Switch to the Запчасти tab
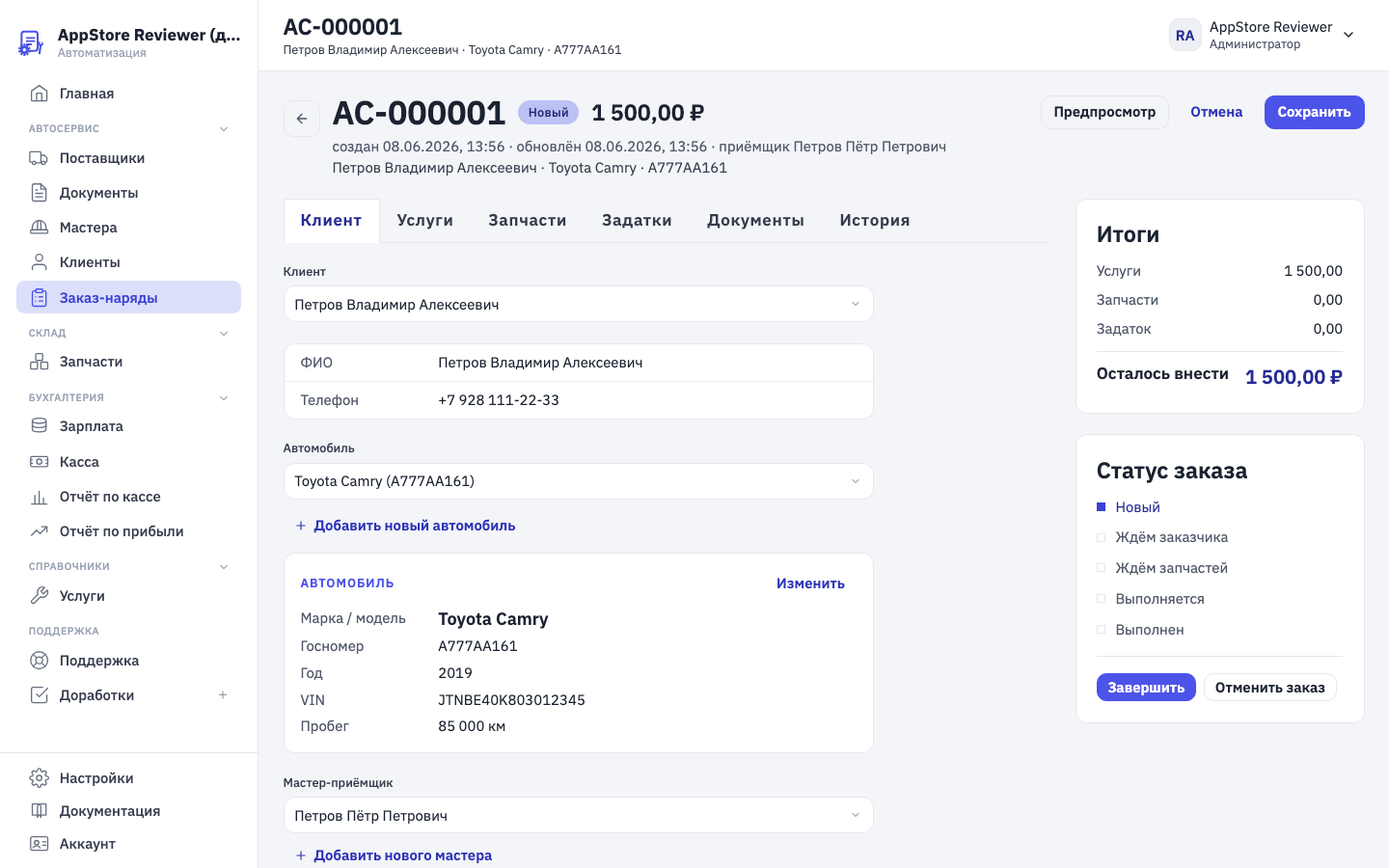The height and width of the screenshot is (868, 1389). (528, 221)
